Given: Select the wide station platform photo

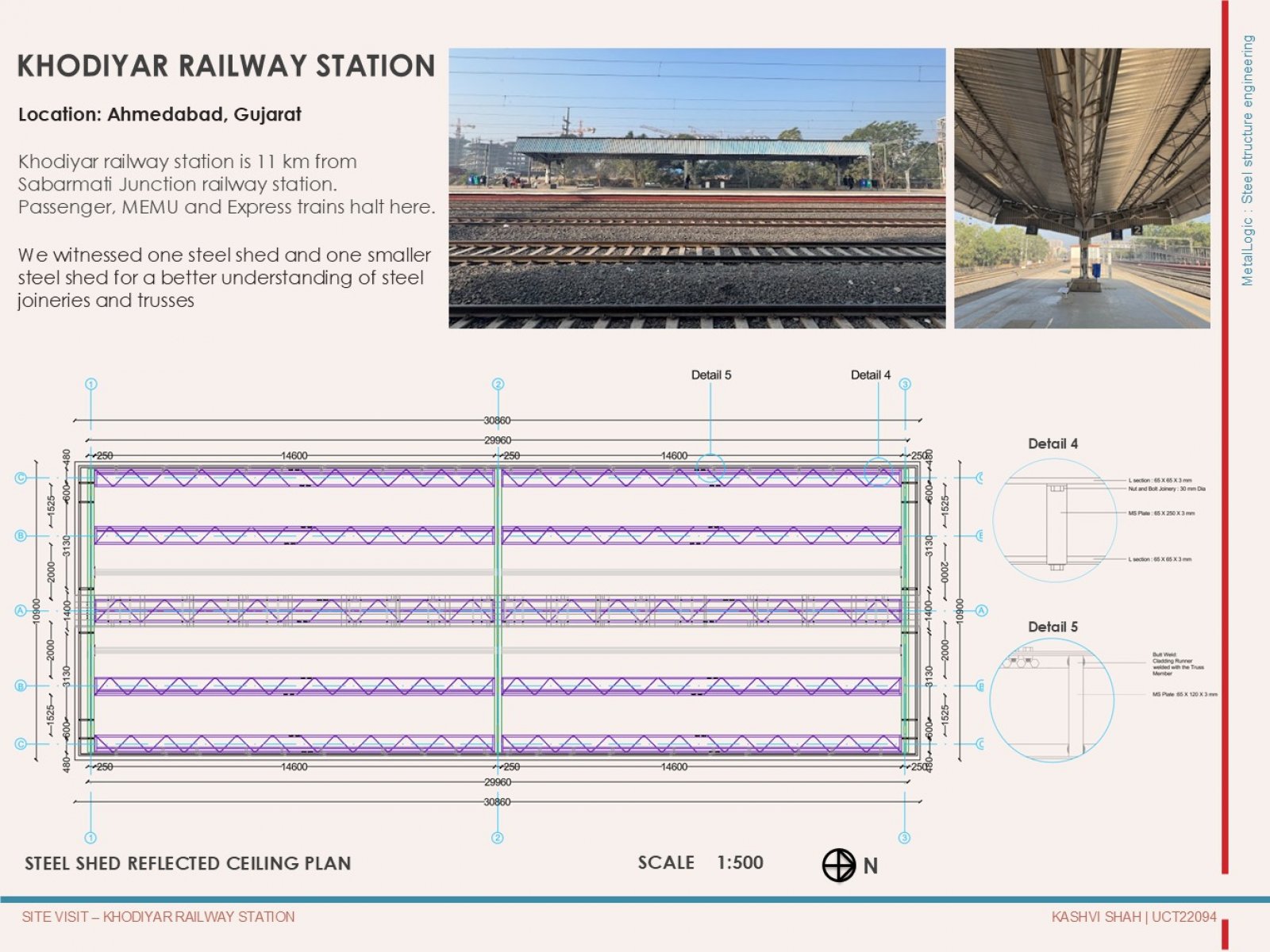Looking at the screenshot, I should 697,188.
